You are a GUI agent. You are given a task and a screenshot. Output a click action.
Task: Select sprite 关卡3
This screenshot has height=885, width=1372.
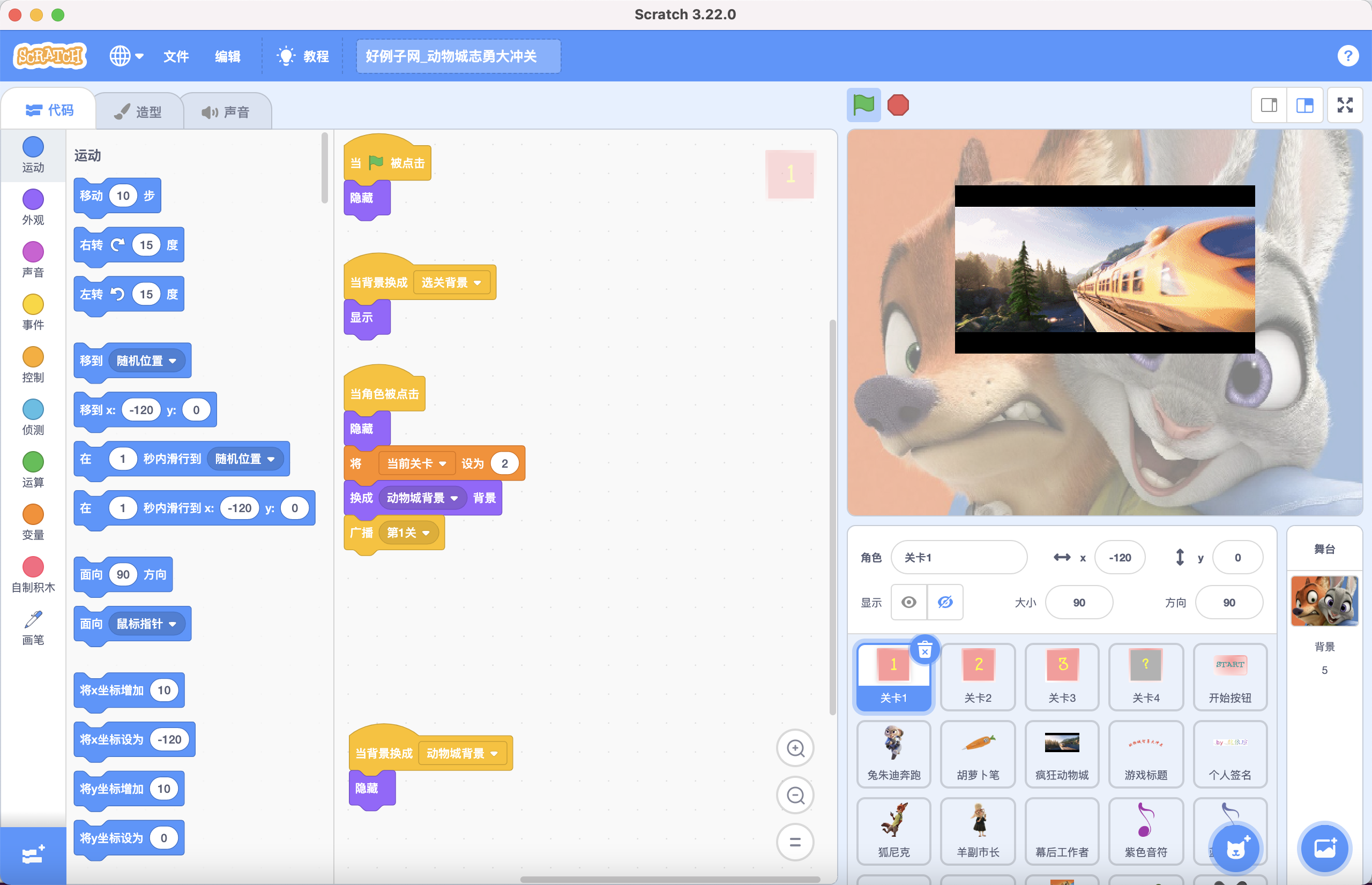click(x=1062, y=677)
